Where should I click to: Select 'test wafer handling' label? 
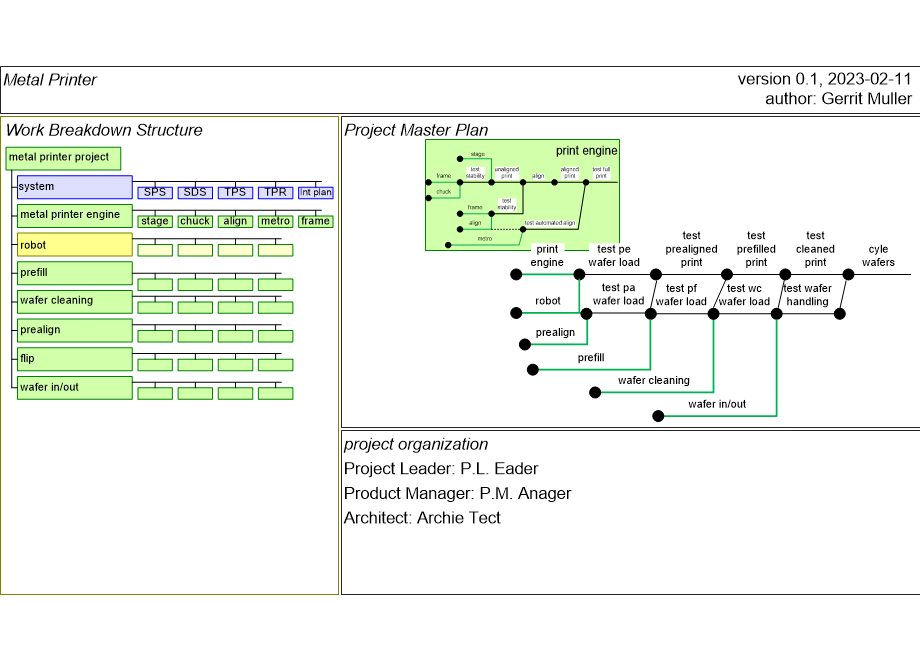[807, 295]
